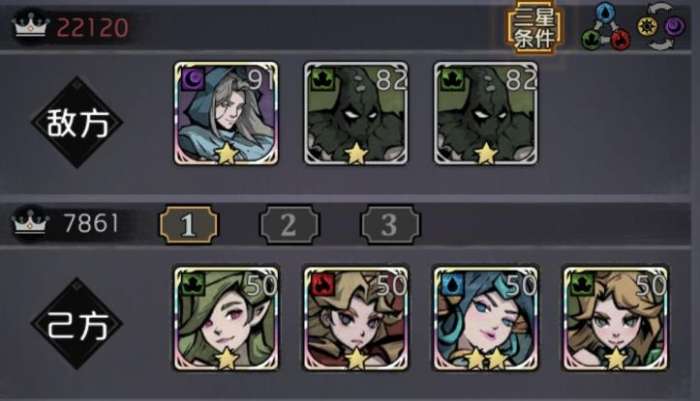
Task: Click the crown icon beside 7861
Action: click(30, 221)
